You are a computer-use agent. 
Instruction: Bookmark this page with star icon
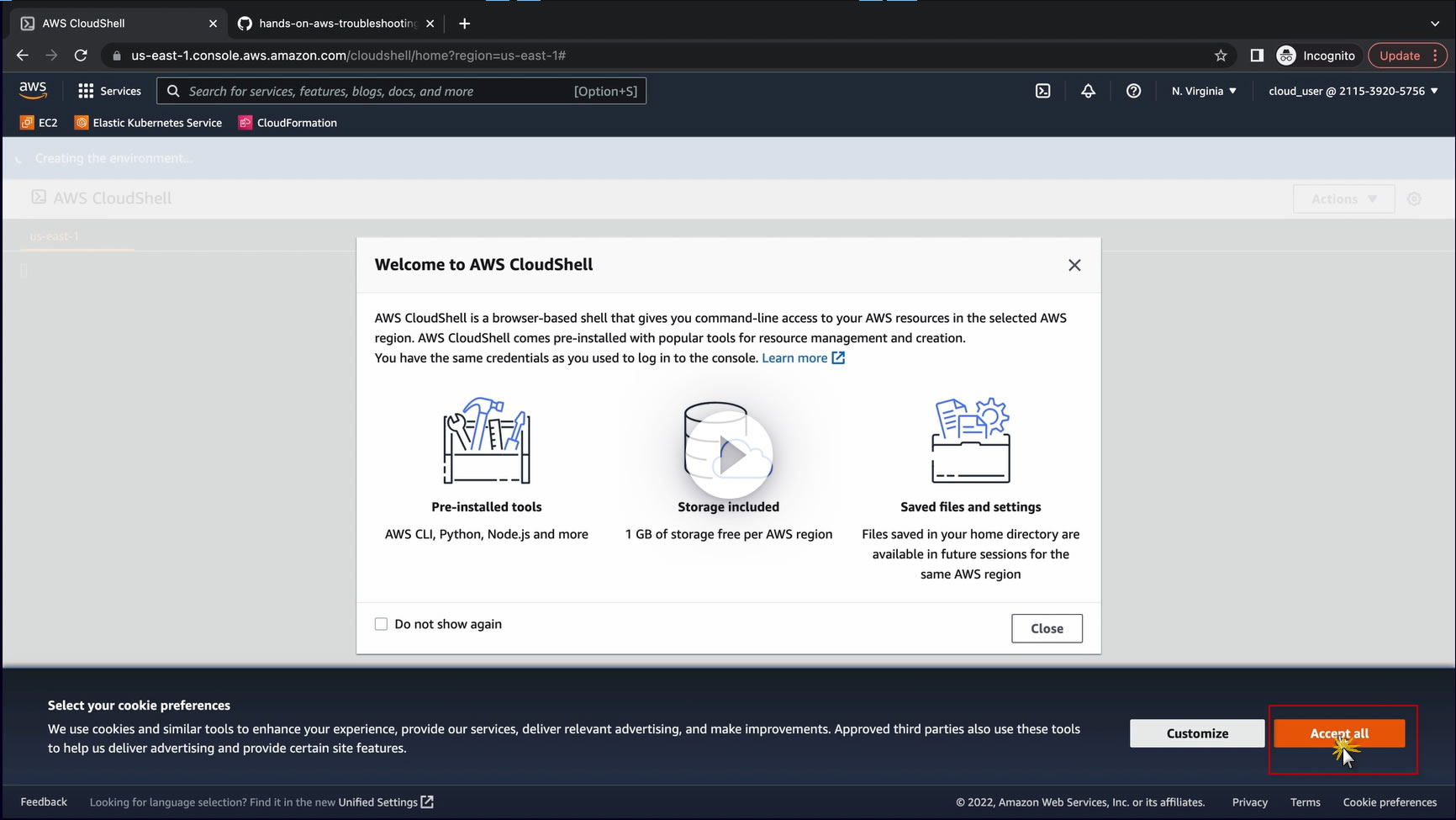[1221, 56]
